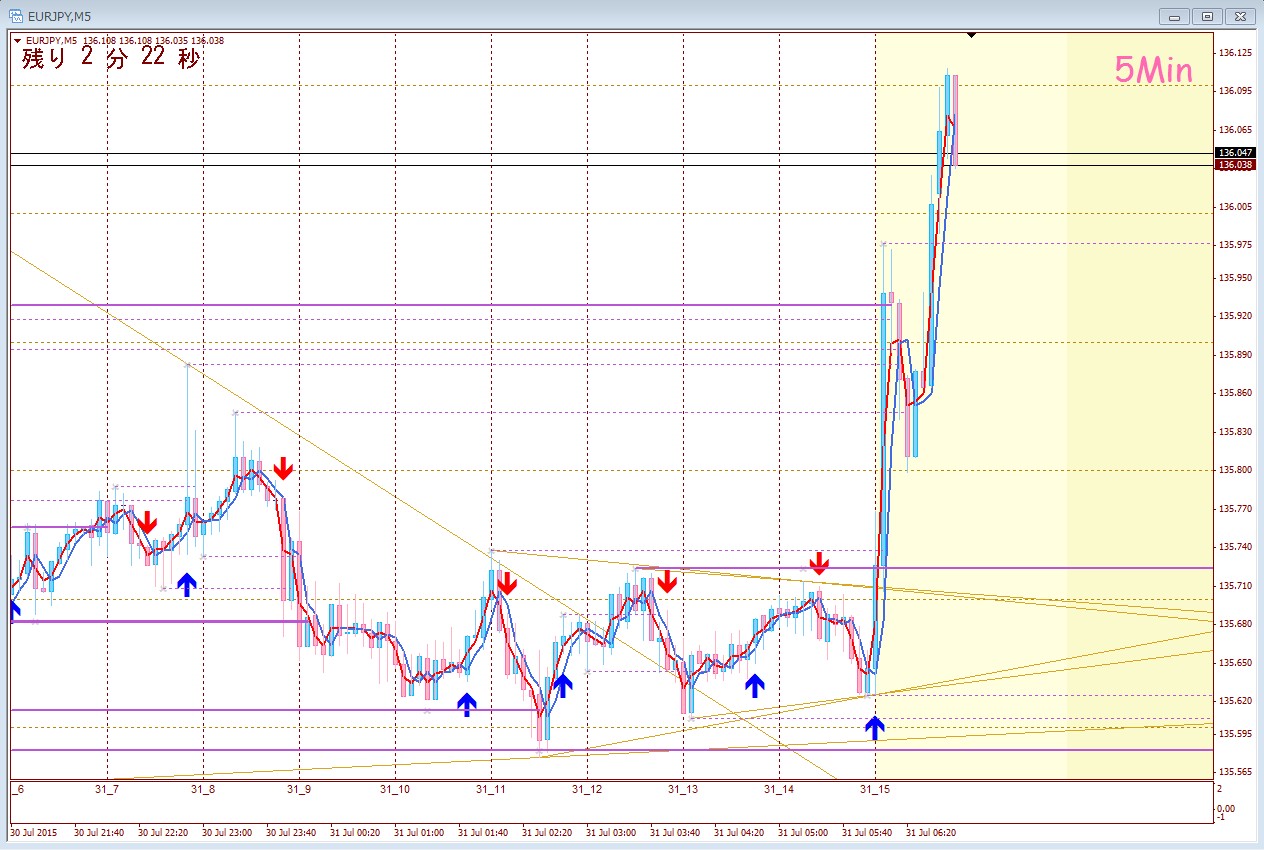Viewport: 1264px width, 850px height.
Task: Select the red 136.038 current price tag
Action: (1234, 165)
